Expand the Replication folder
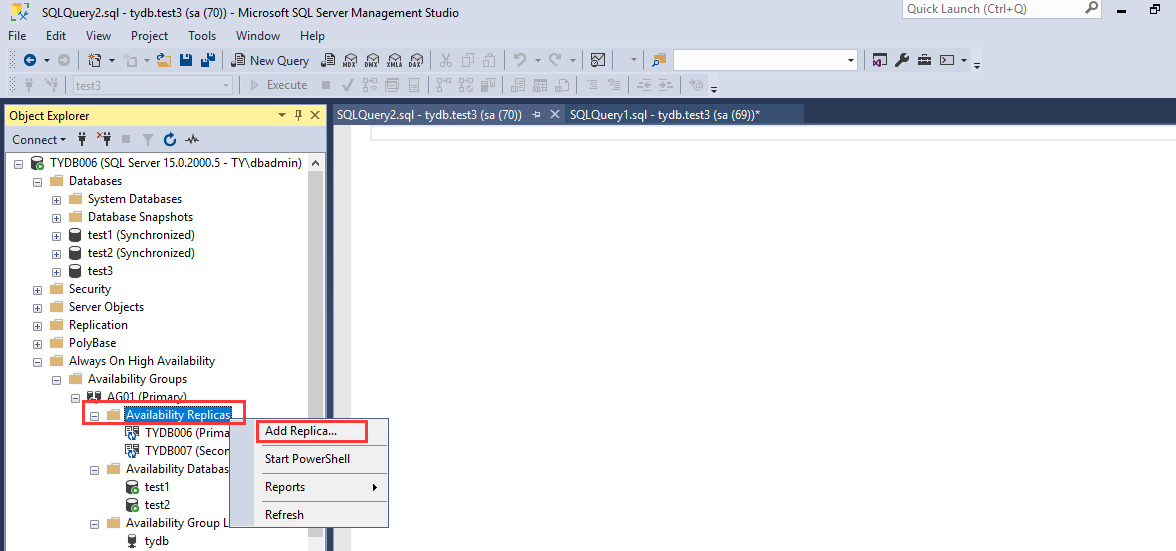 [38, 325]
